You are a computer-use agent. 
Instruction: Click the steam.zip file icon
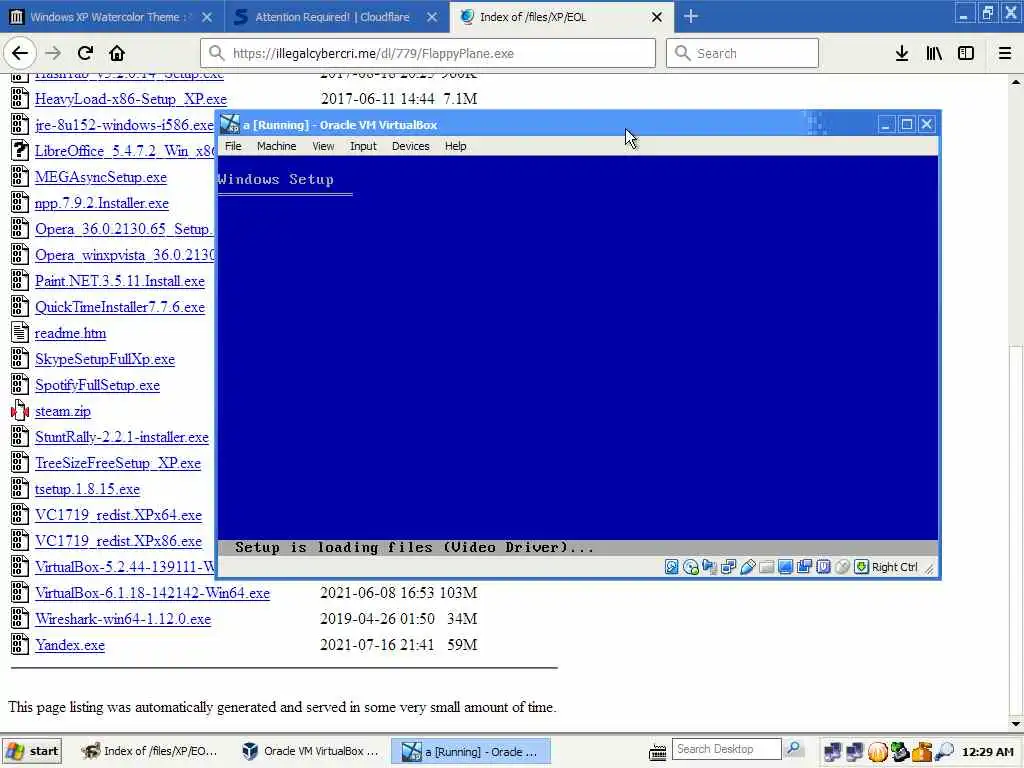click(x=20, y=411)
